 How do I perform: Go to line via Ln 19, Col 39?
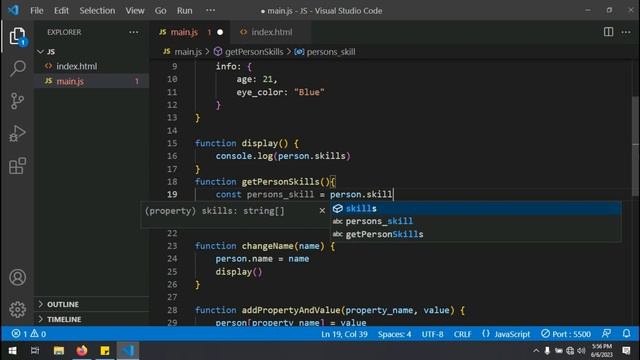344,334
